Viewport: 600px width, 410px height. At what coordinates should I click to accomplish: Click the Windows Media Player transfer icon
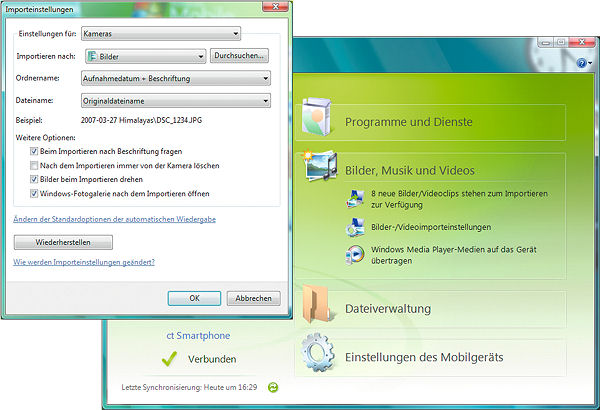coord(355,255)
